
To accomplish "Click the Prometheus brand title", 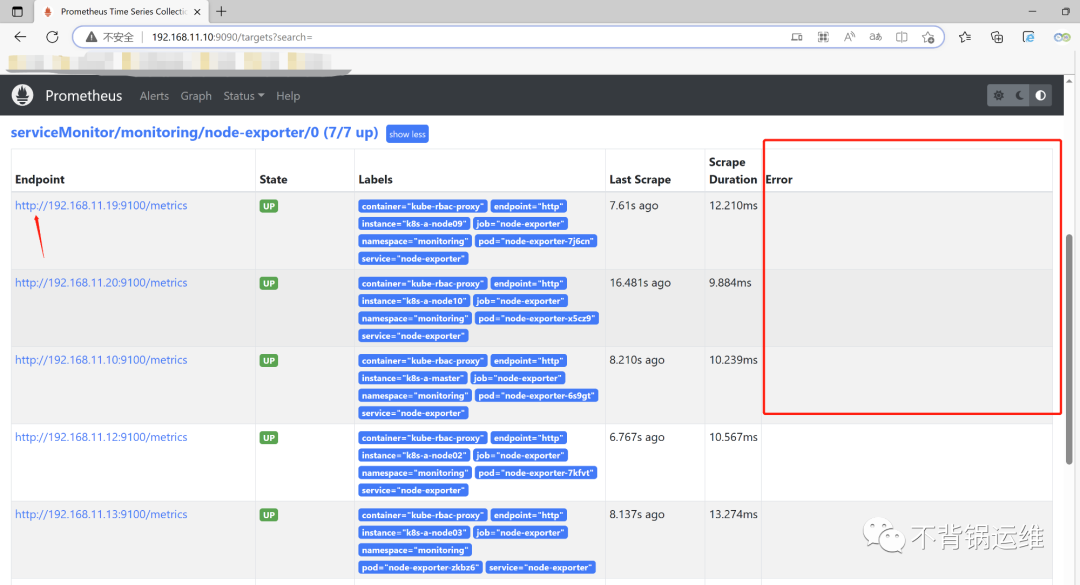I will click(83, 96).
